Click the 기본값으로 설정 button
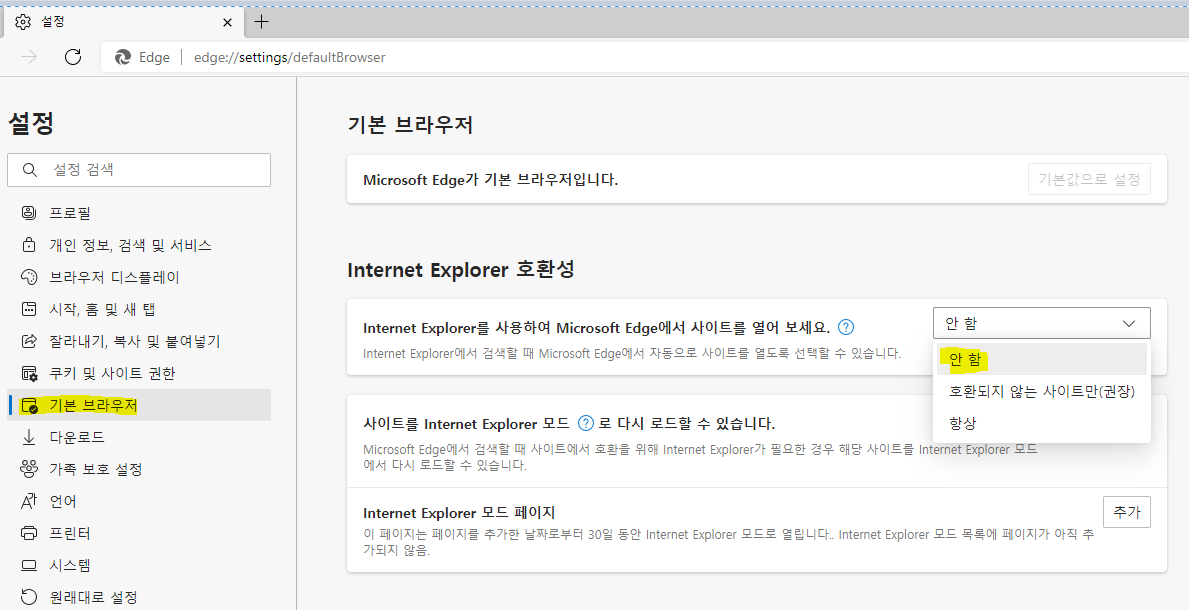 (1089, 179)
